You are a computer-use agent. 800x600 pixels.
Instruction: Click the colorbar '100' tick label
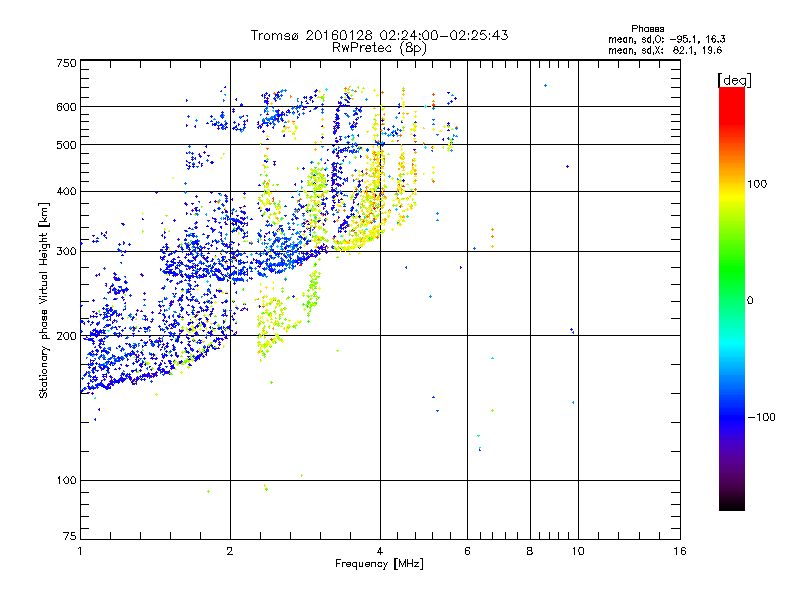tap(757, 184)
